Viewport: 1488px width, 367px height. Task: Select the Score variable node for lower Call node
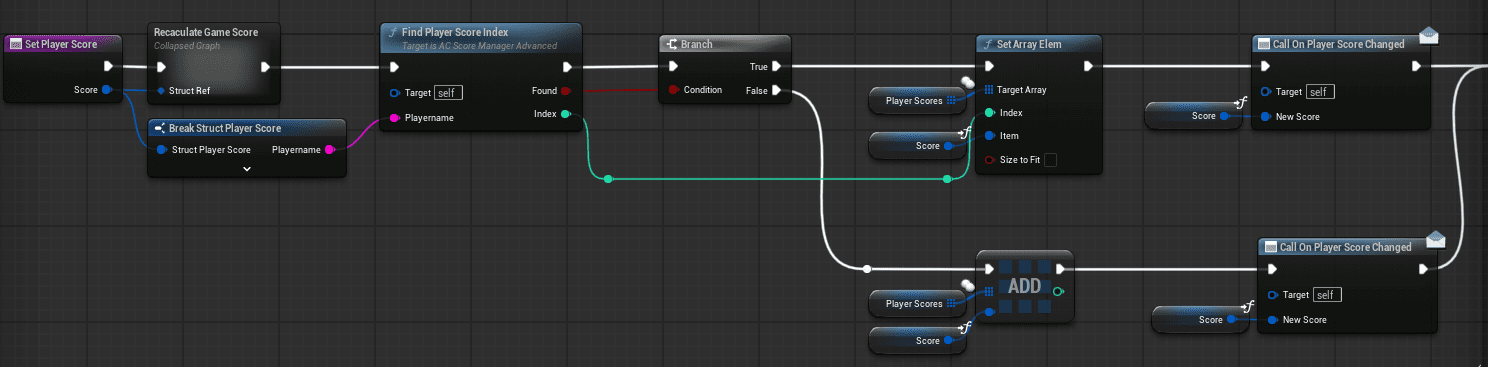(1199, 319)
